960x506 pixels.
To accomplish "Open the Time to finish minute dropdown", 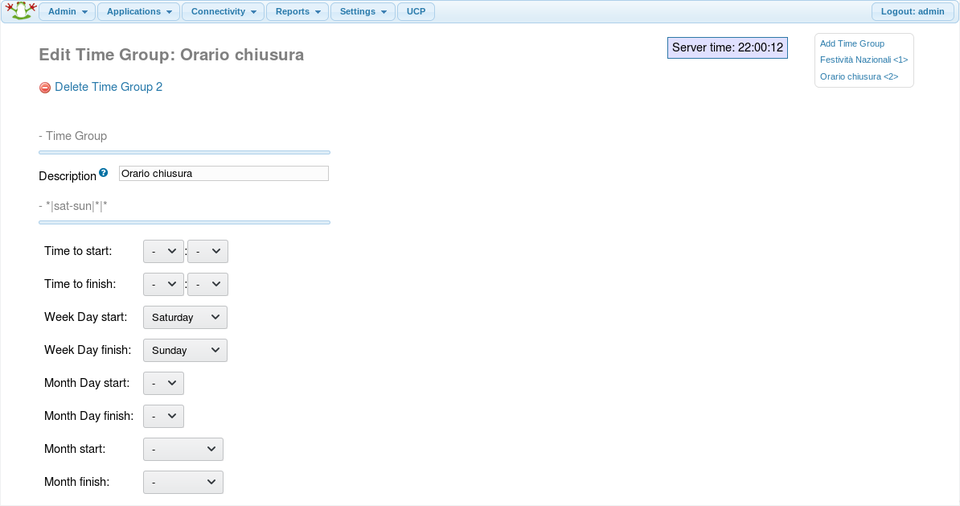I will click(x=208, y=284).
